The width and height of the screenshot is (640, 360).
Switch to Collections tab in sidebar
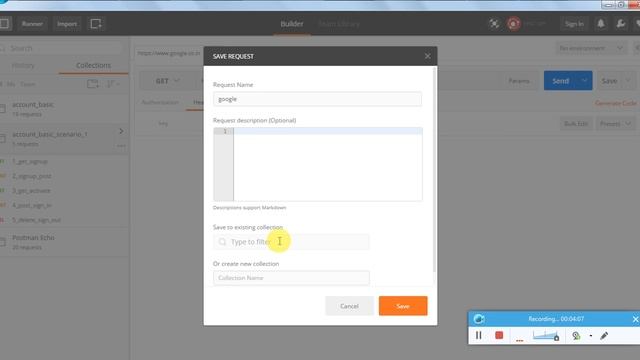[93, 65]
